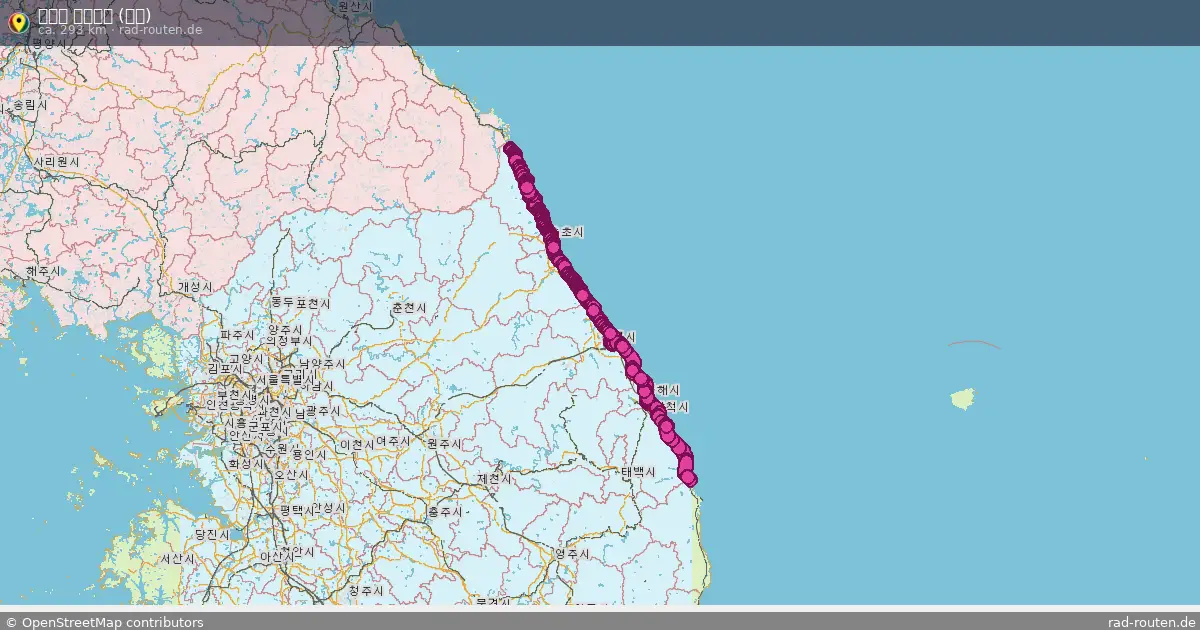Click the 해주시 map label

coord(45,271)
